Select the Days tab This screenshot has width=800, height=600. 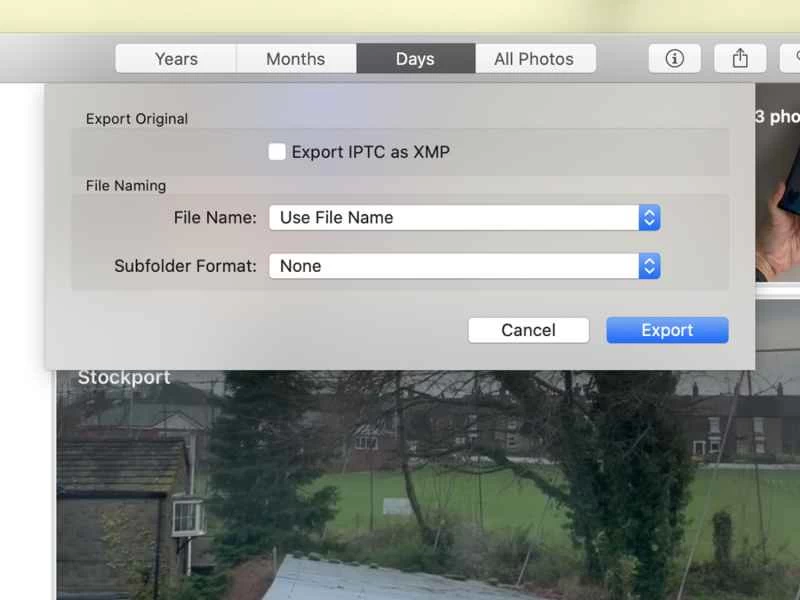point(415,58)
